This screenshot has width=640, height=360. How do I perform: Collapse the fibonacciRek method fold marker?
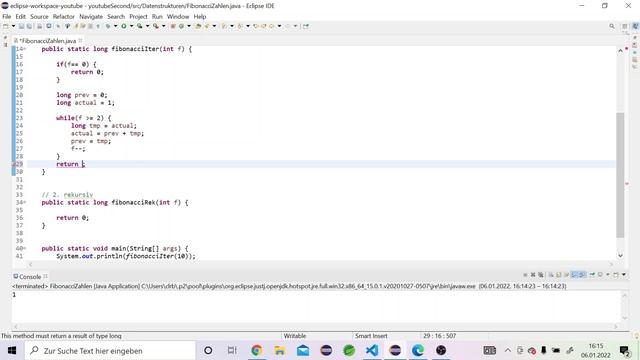(25, 202)
